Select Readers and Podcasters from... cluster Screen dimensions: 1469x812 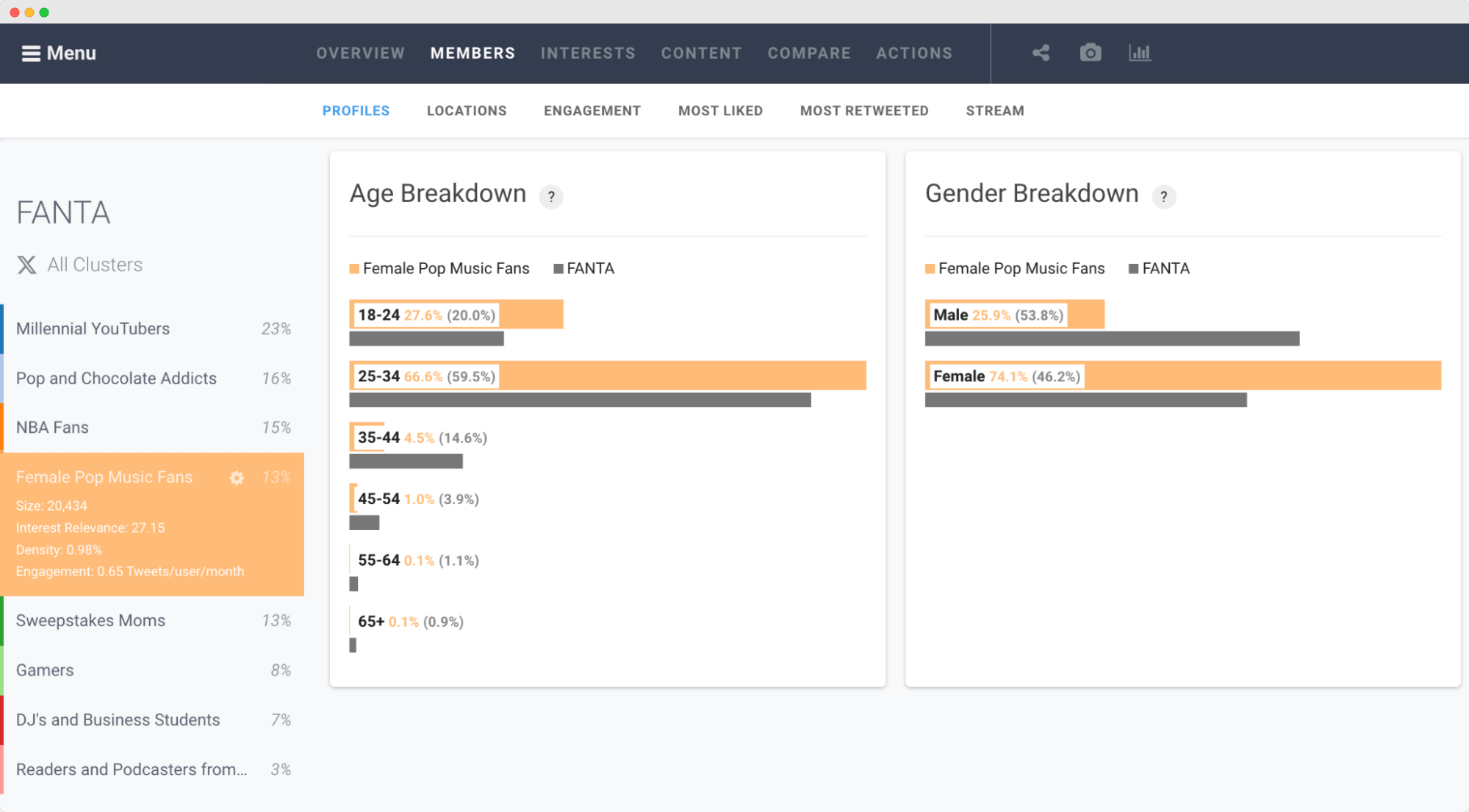152,769
